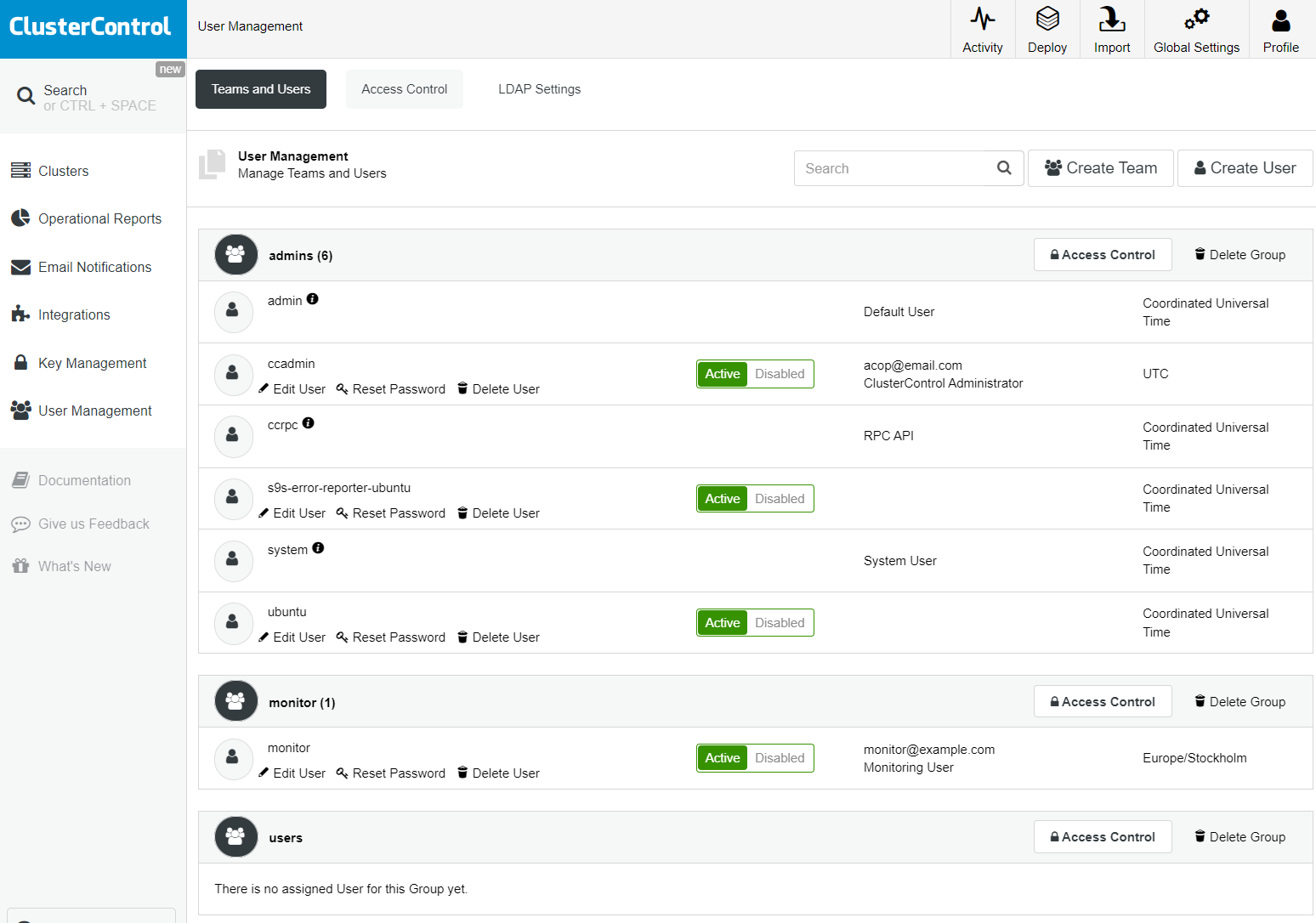This screenshot has height=923, width=1316.
Task: Click the Create Team button
Action: [1100, 167]
